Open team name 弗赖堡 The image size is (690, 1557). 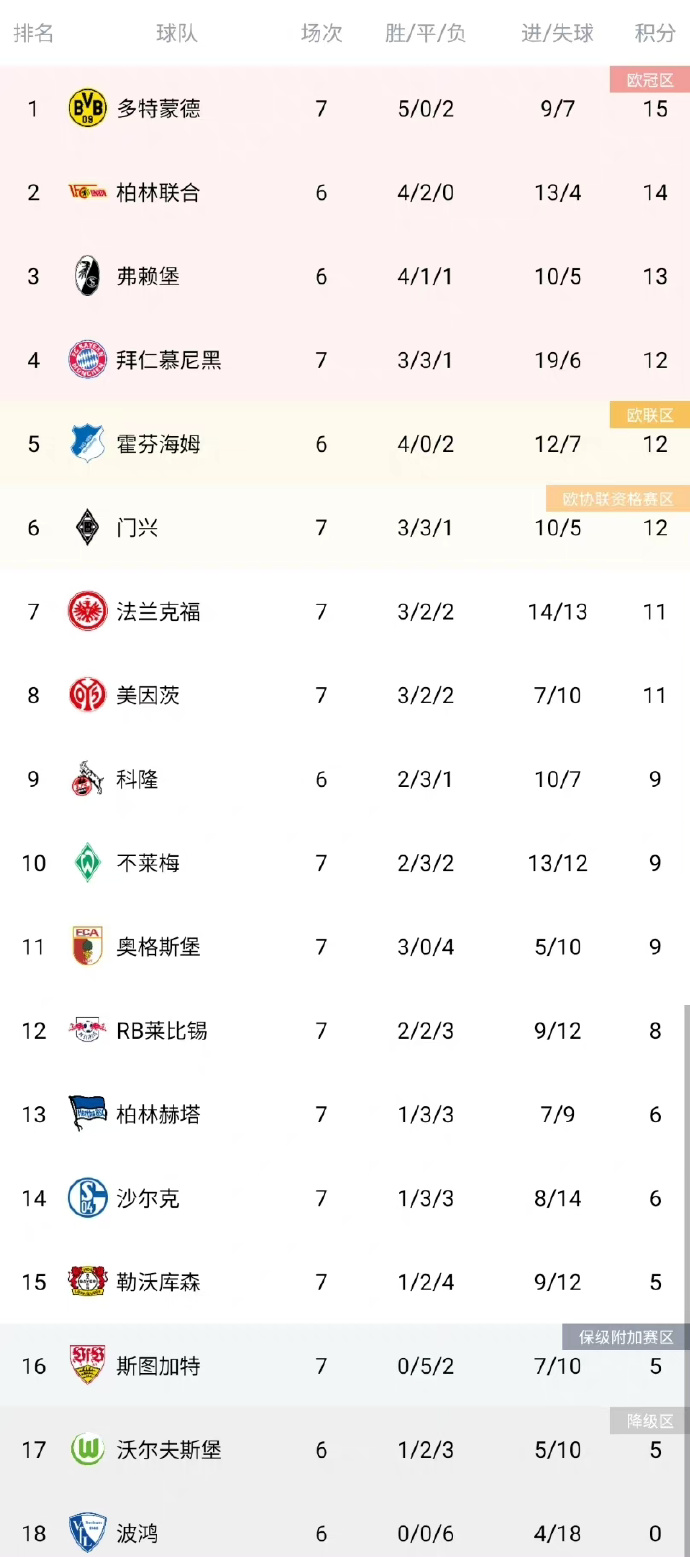148,276
